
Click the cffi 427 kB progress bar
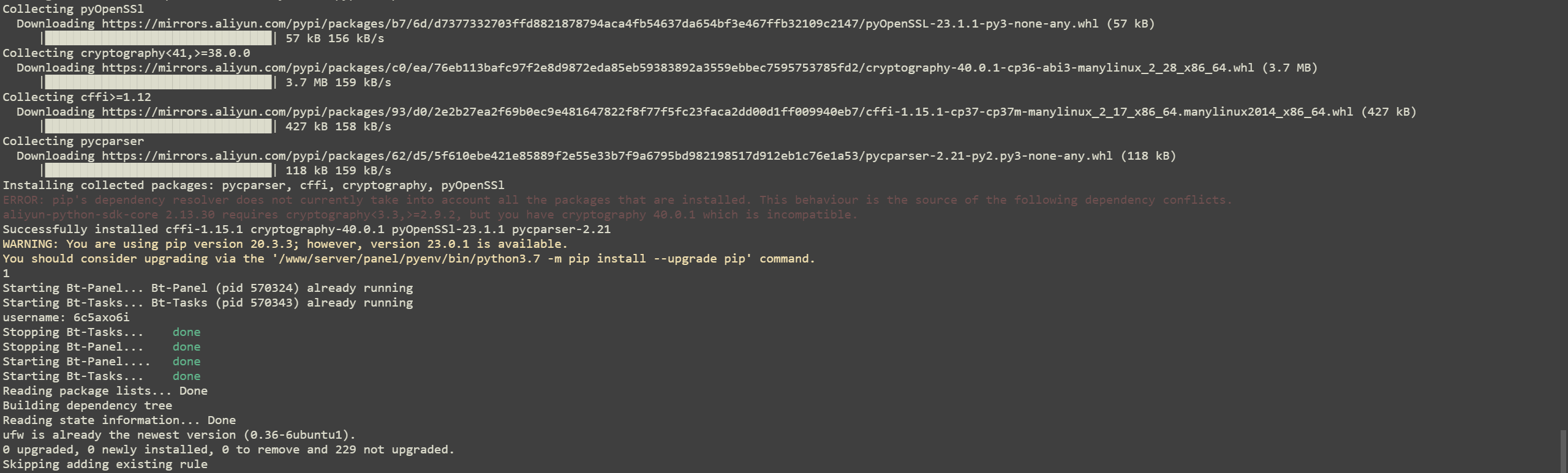[x=159, y=127]
